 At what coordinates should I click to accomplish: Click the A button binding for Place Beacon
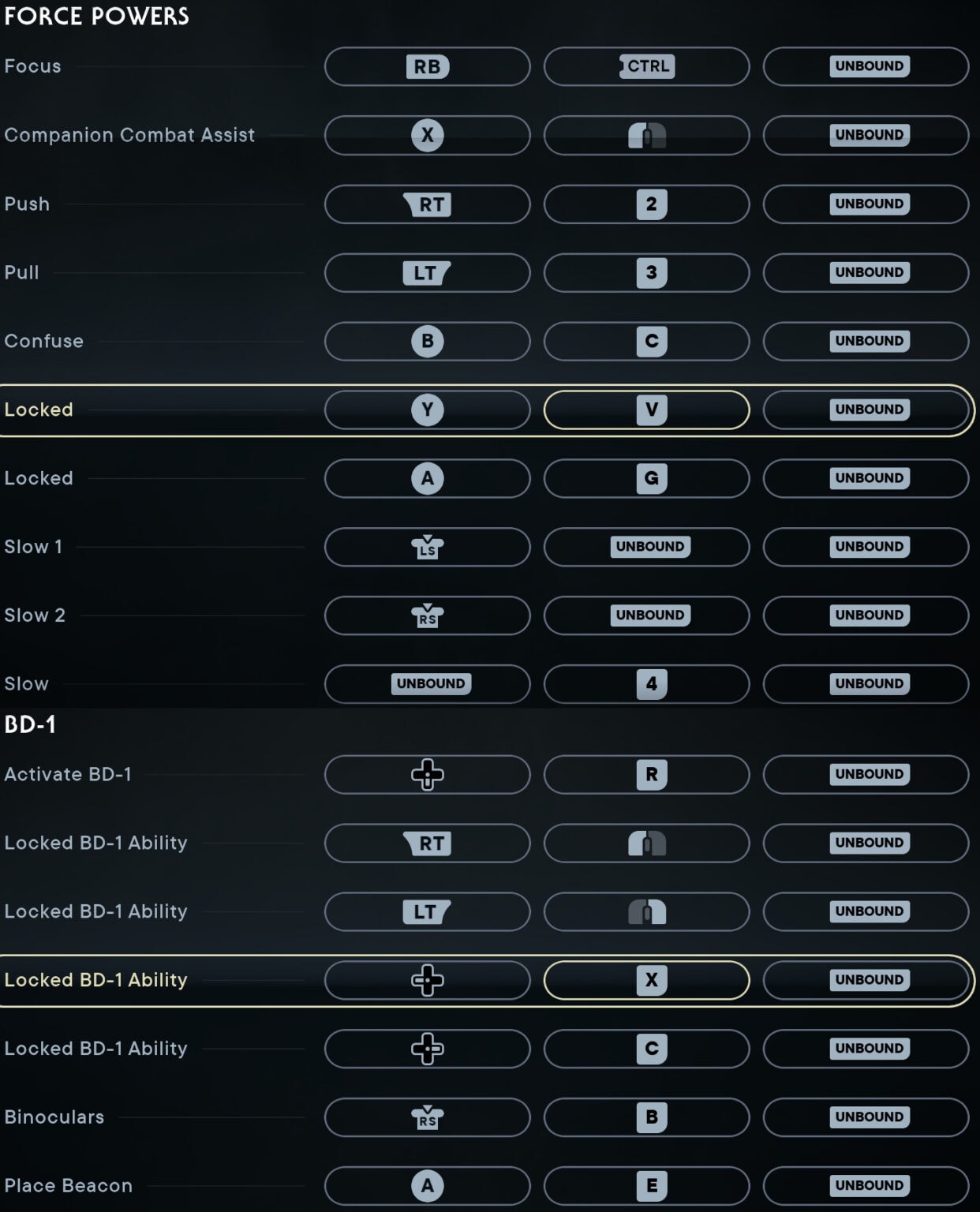tap(427, 1184)
